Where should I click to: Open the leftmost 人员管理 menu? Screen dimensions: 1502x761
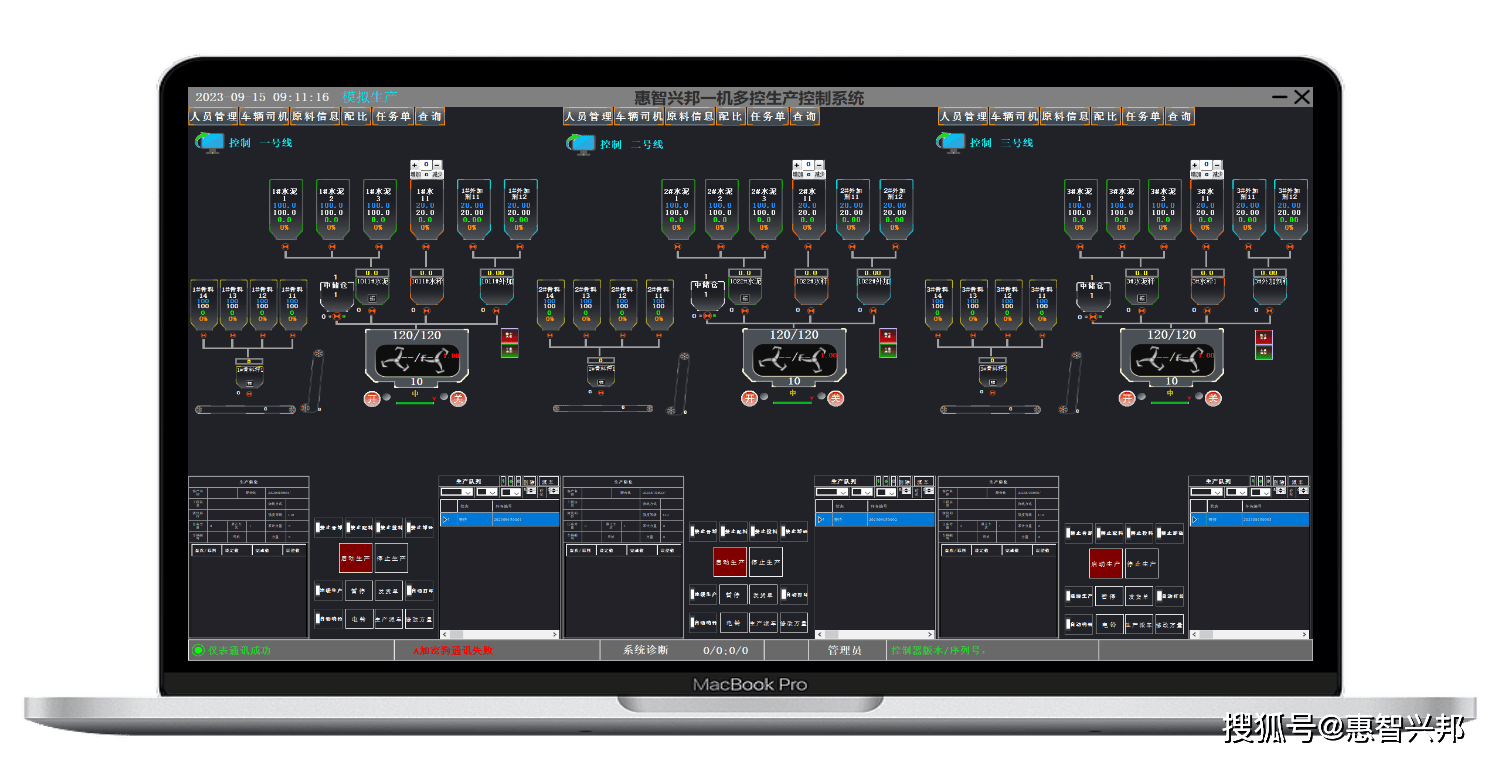click(x=213, y=117)
